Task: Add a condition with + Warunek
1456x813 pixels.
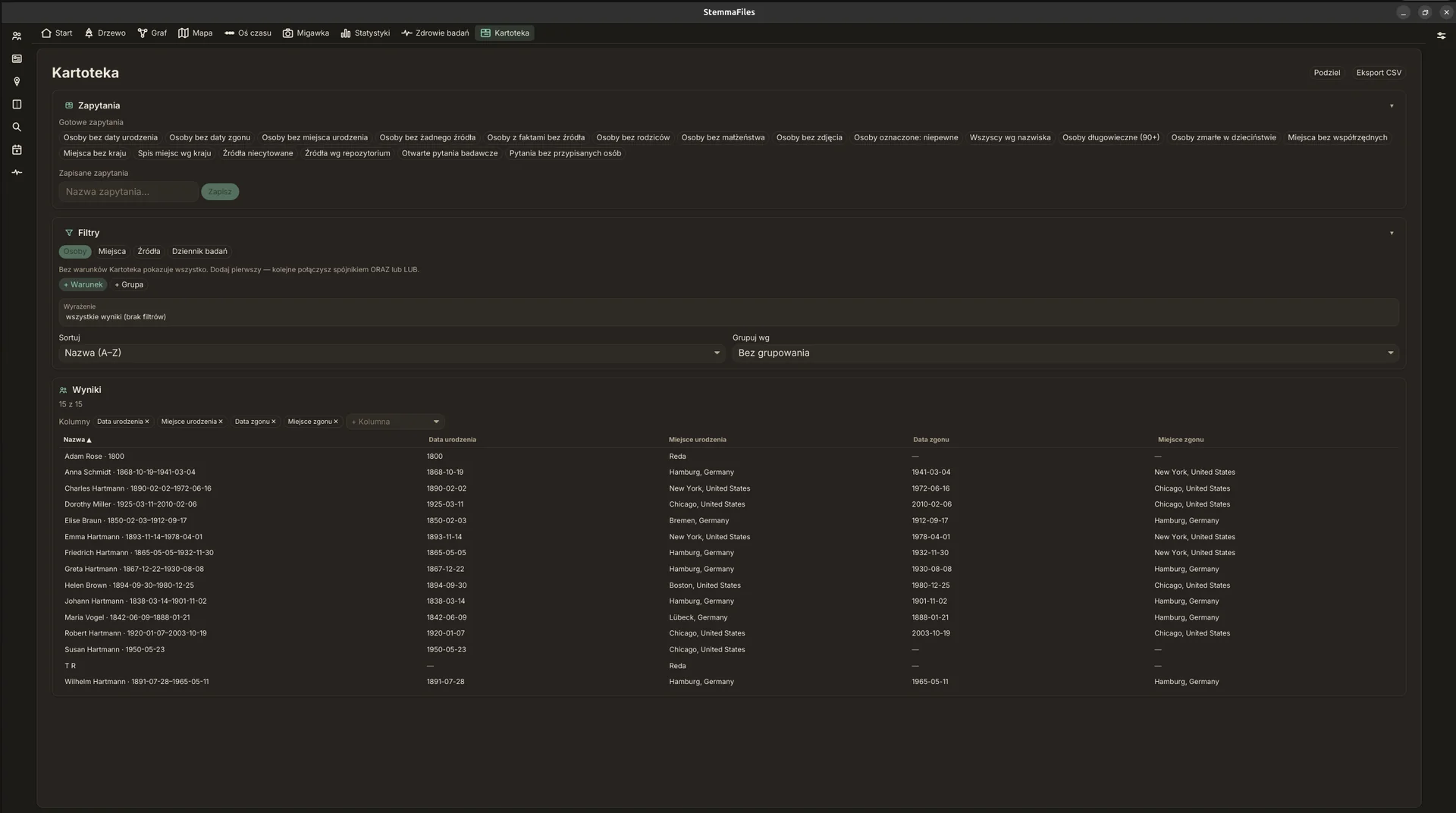Action: [83, 285]
